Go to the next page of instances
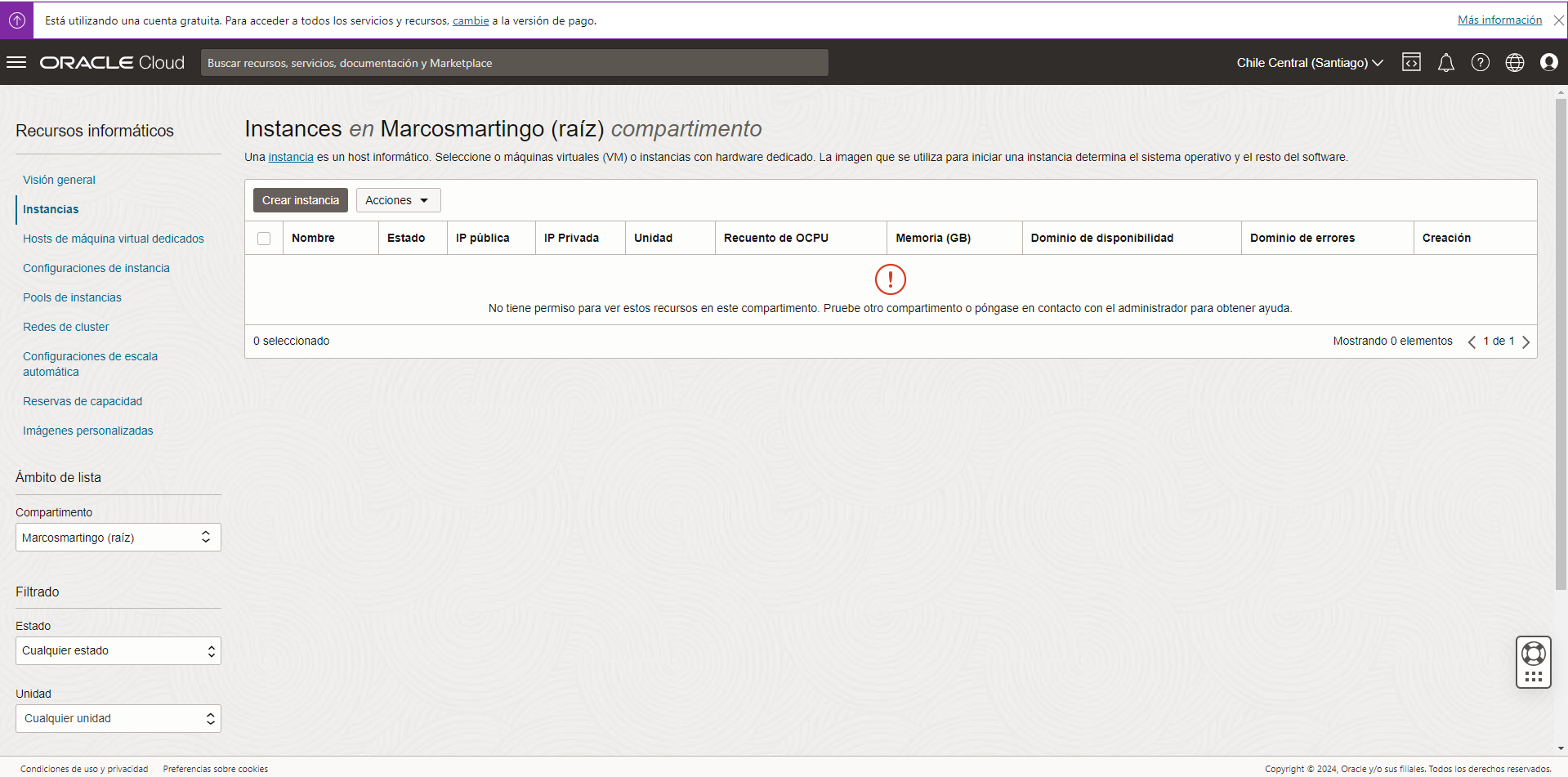1568x777 pixels. tap(1526, 342)
